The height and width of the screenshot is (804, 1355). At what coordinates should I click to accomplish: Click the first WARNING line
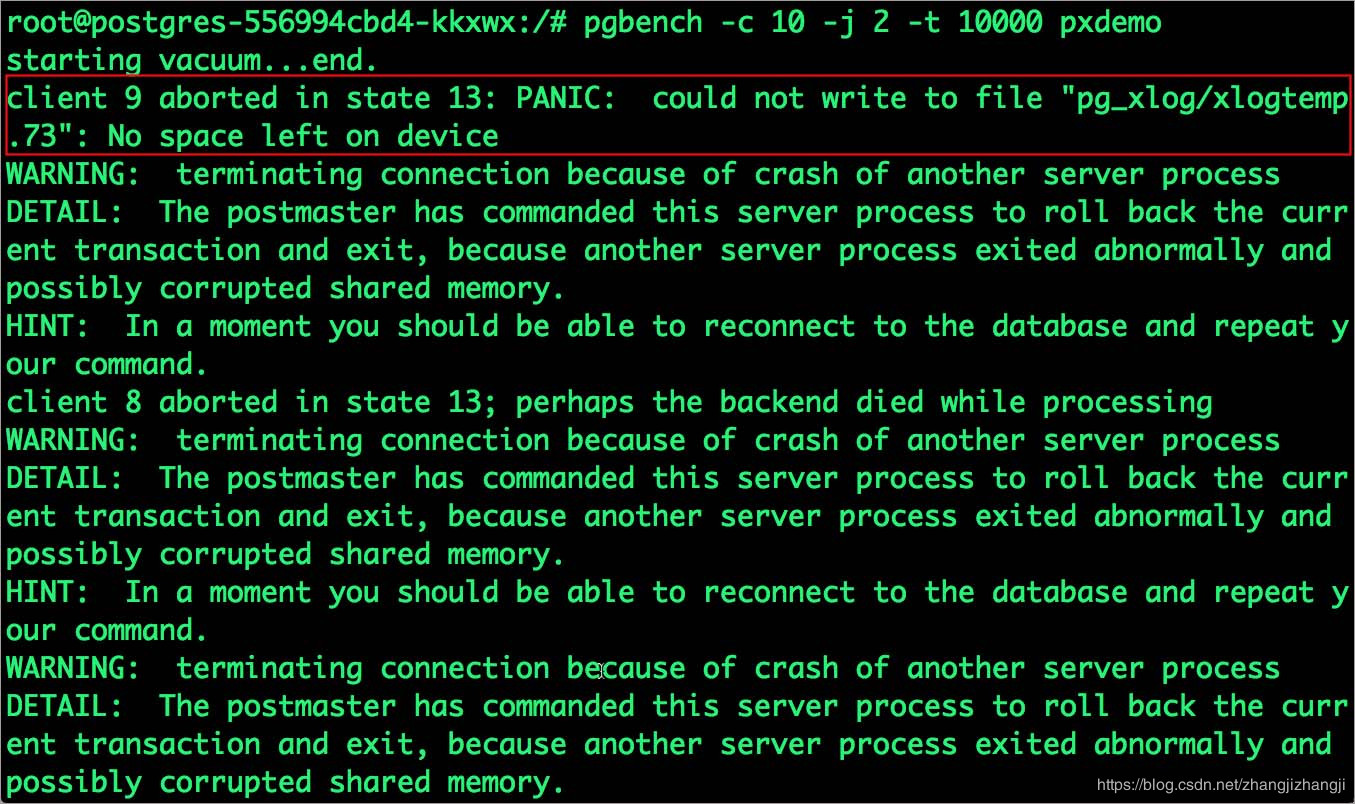click(643, 174)
